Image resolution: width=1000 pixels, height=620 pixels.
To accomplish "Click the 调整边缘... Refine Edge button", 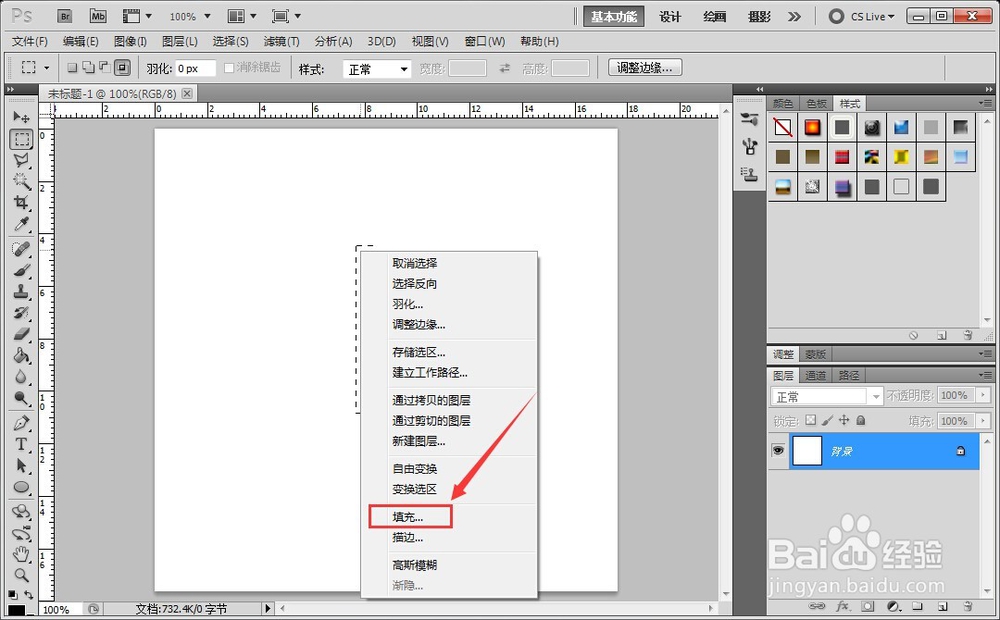I will click(x=645, y=68).
